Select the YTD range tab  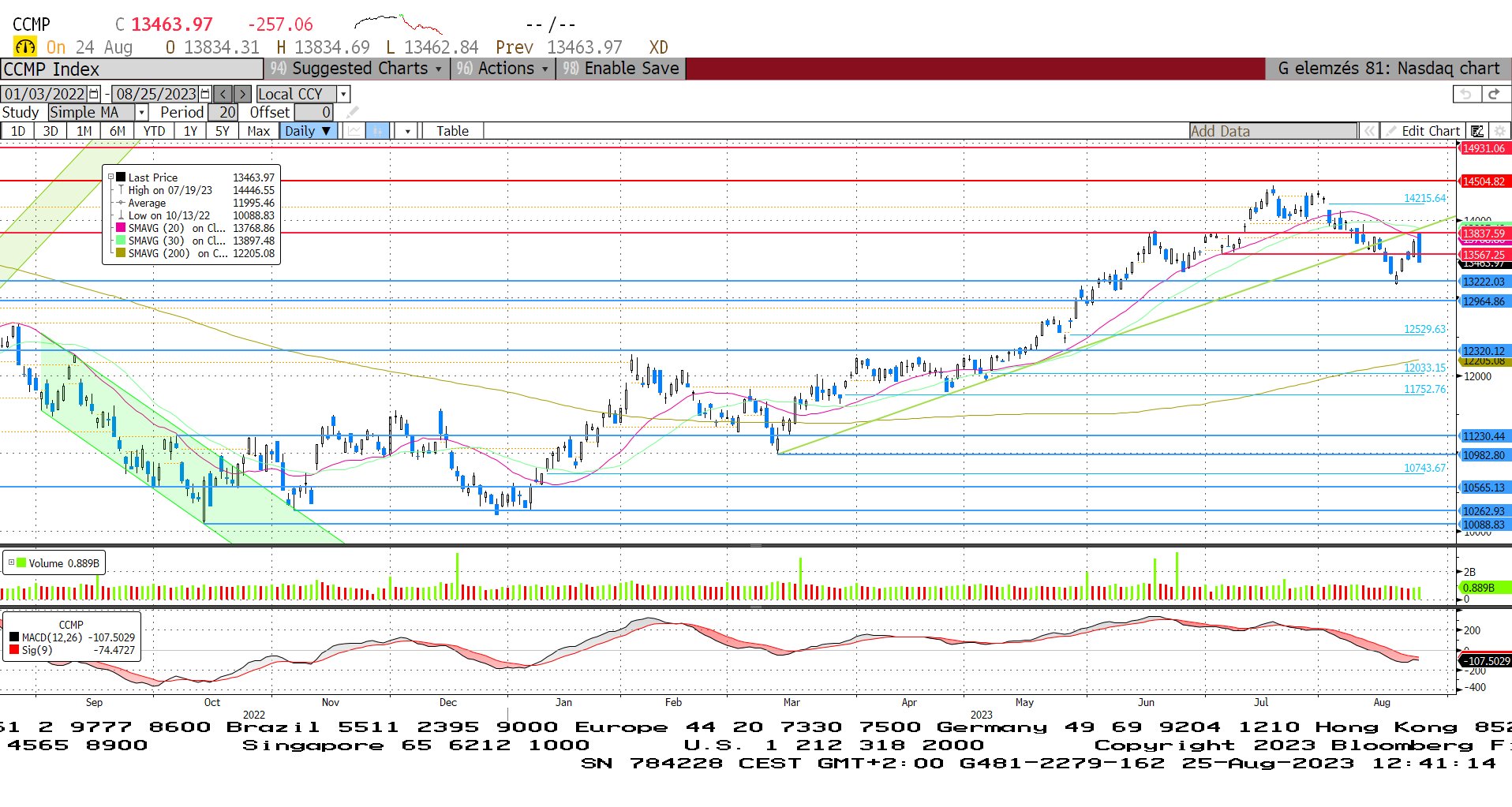pyautogui.click(x=155, y=131)
